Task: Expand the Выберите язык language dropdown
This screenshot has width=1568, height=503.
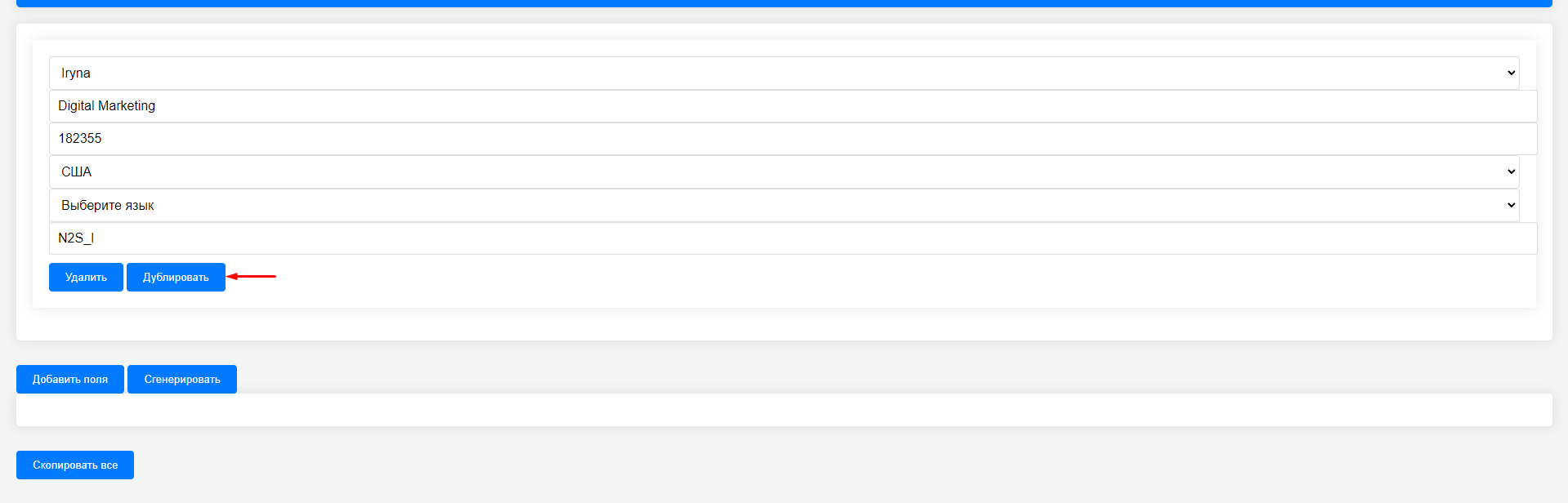Action: point(784,205)
